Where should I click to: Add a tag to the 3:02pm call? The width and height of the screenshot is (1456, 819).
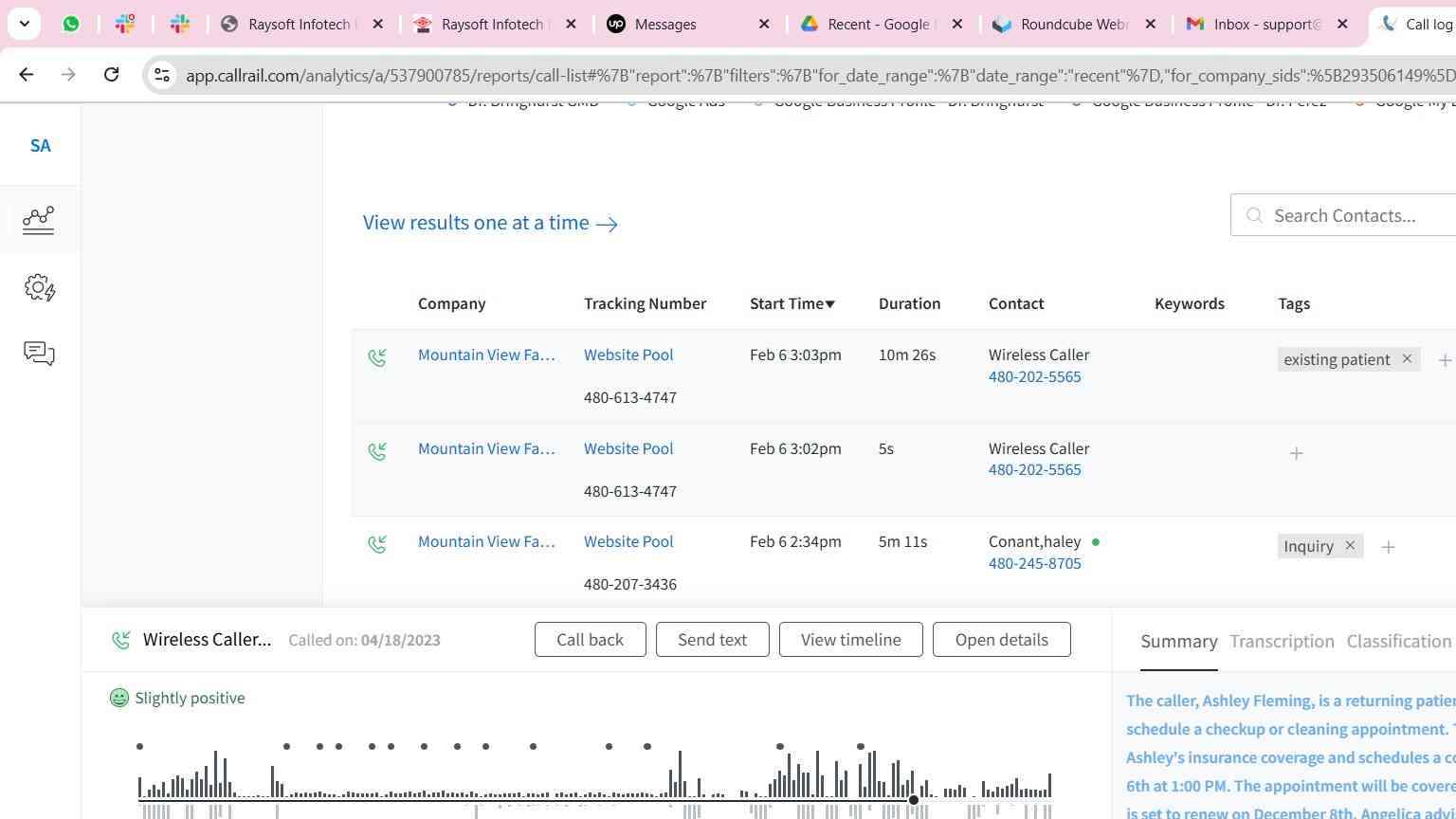1296,453
